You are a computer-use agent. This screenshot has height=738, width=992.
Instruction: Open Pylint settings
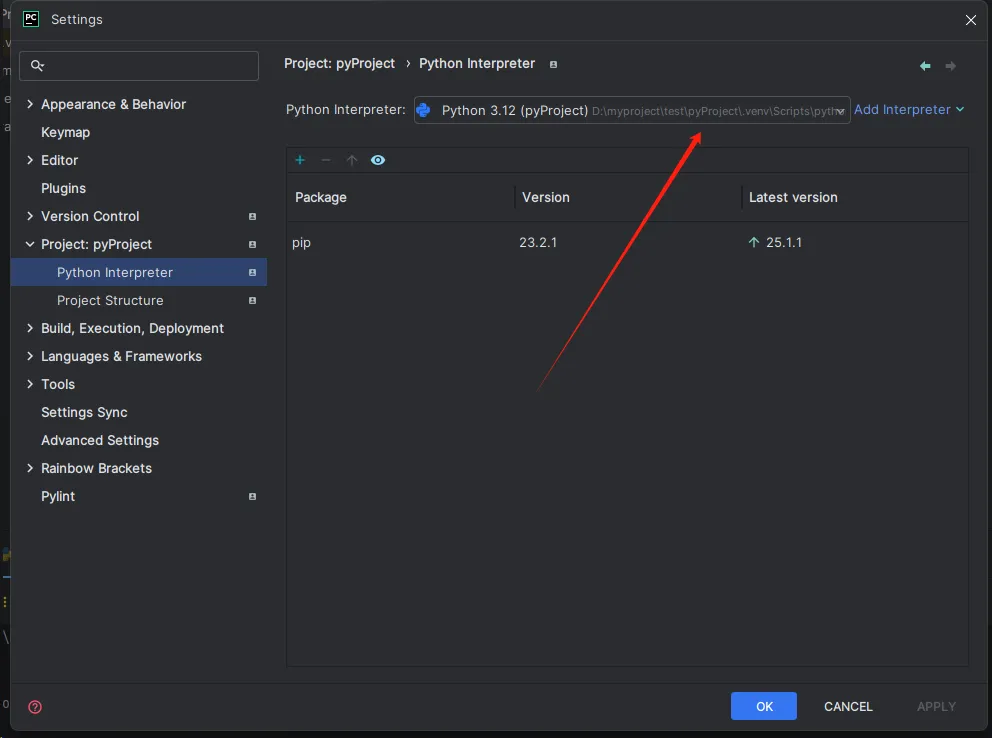pos(58,496)
